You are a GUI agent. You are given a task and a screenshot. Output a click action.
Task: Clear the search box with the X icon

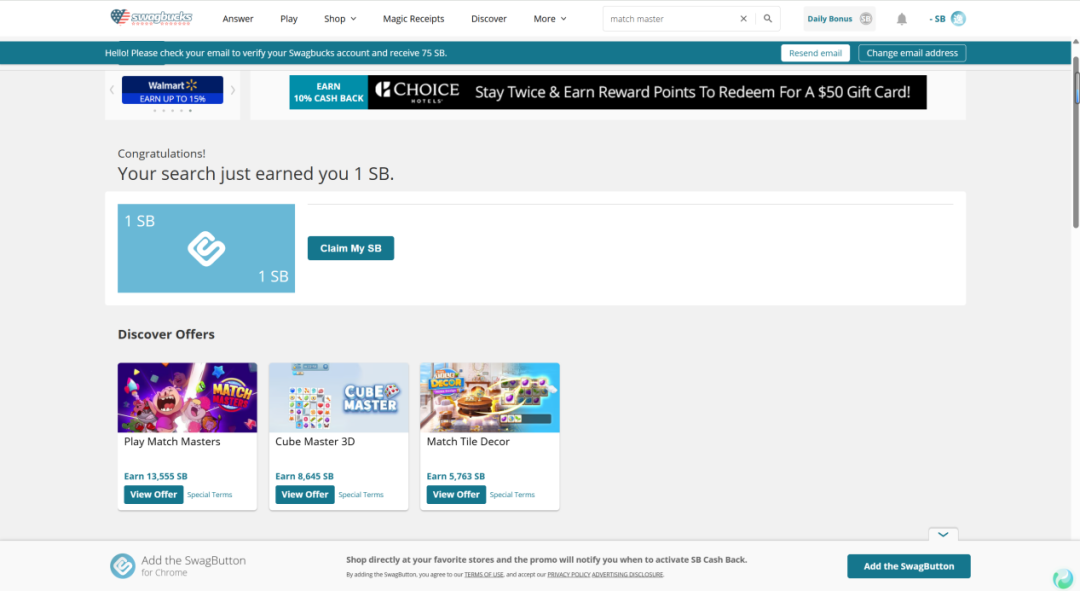pyautogui.click(x=743, y=19)
